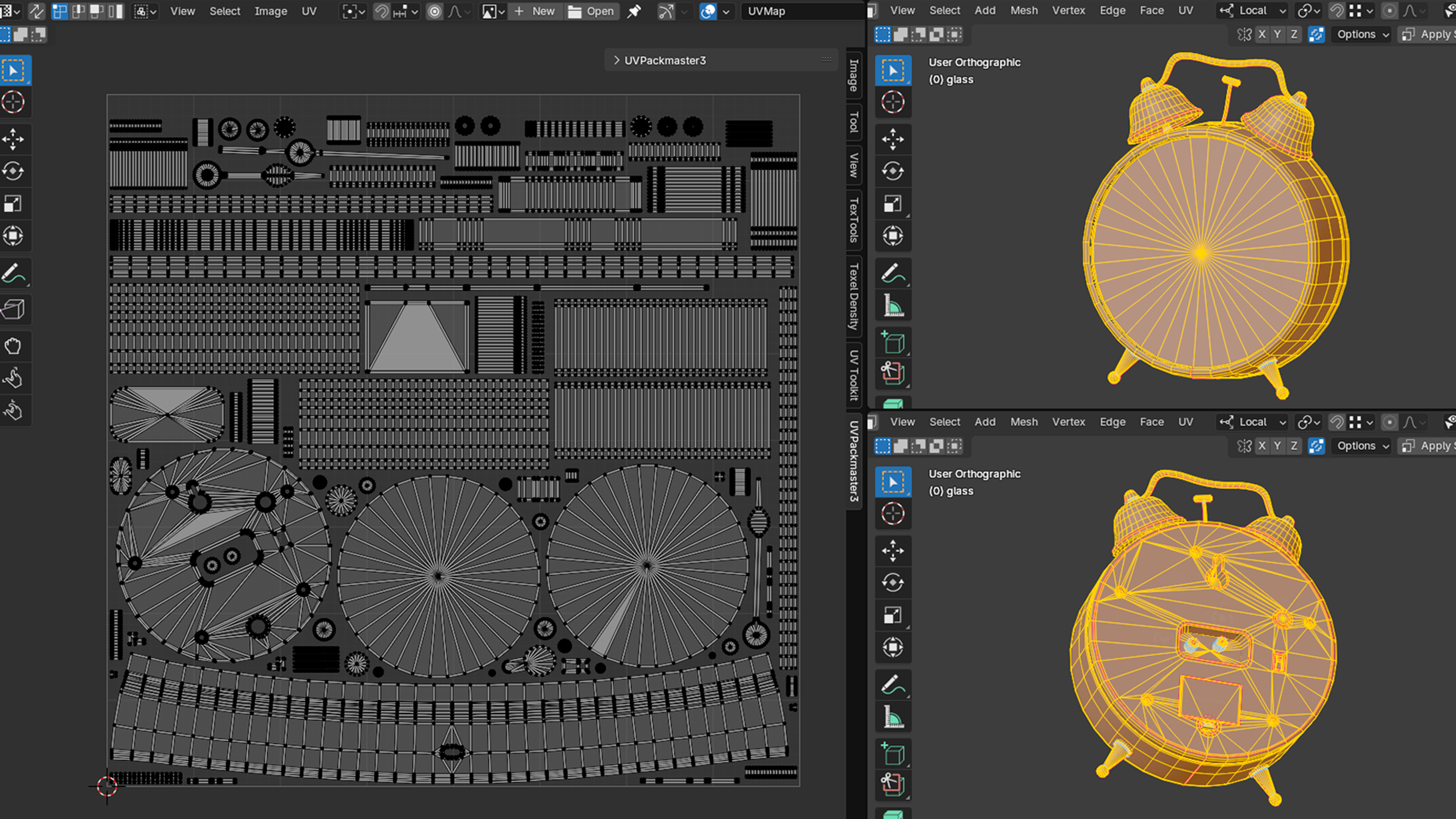This screenshot has height=819, width=1456.
Task: Switch to the Texel Density sidebar tab
Action: (x=854, y=296)
